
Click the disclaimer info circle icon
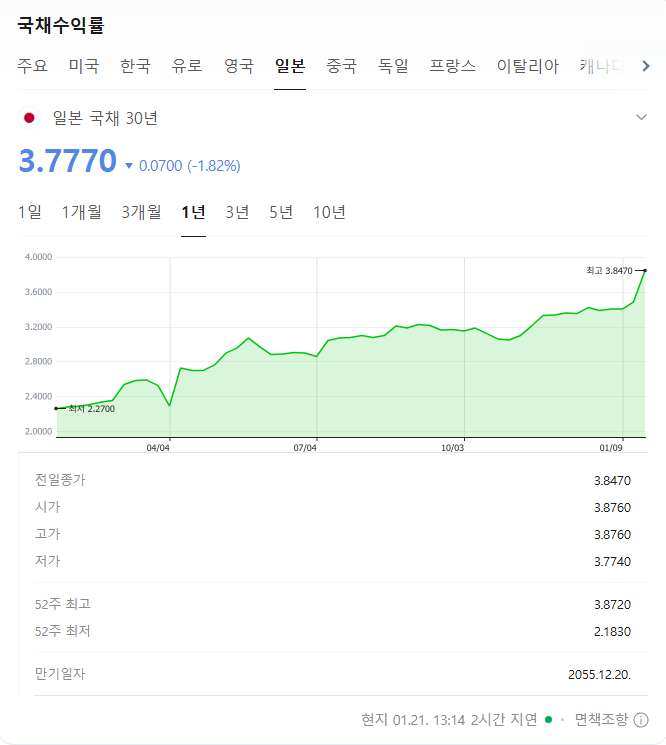tap(641, 720)
